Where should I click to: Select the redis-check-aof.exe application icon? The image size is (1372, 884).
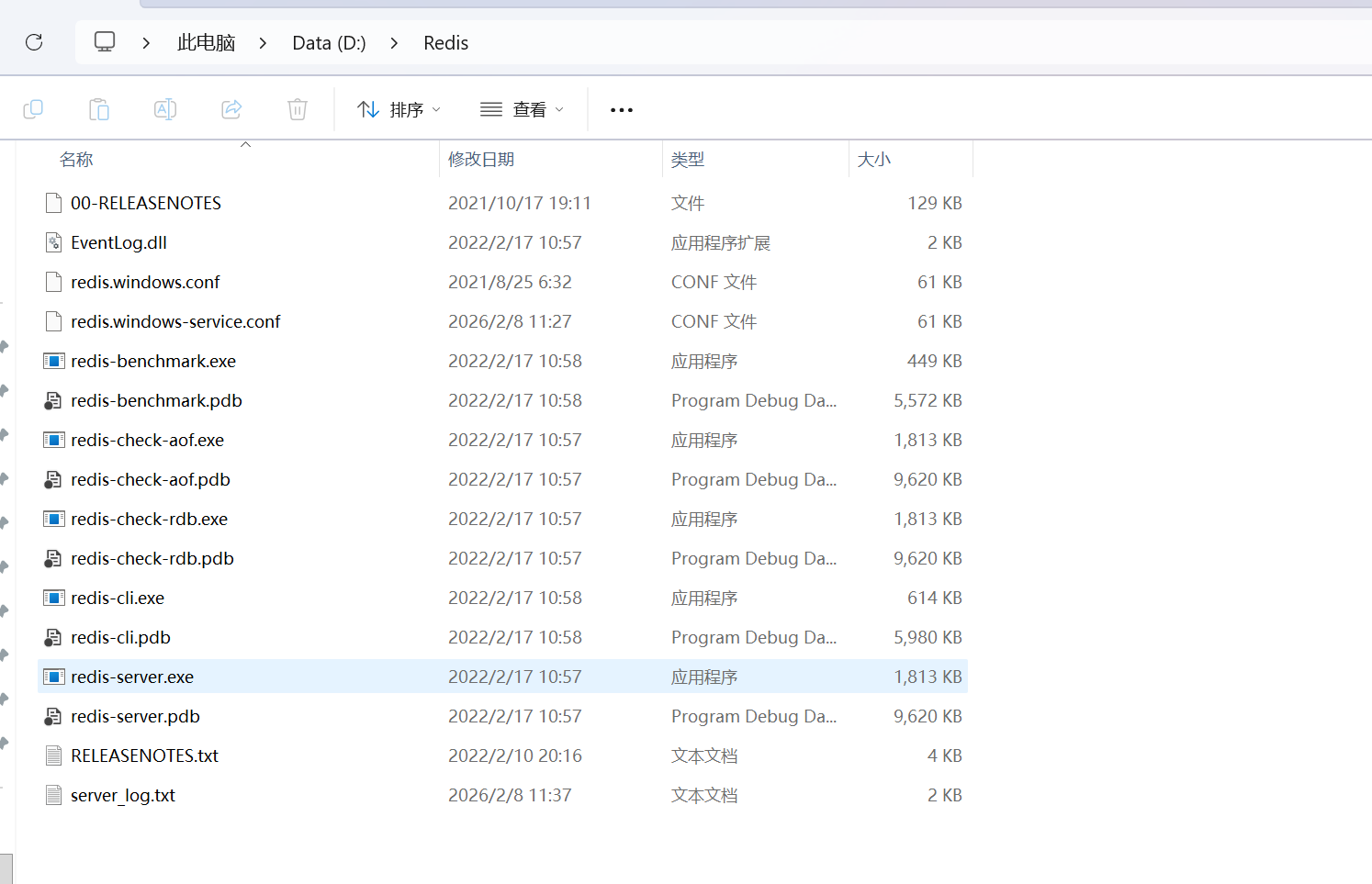coord(54,440)
